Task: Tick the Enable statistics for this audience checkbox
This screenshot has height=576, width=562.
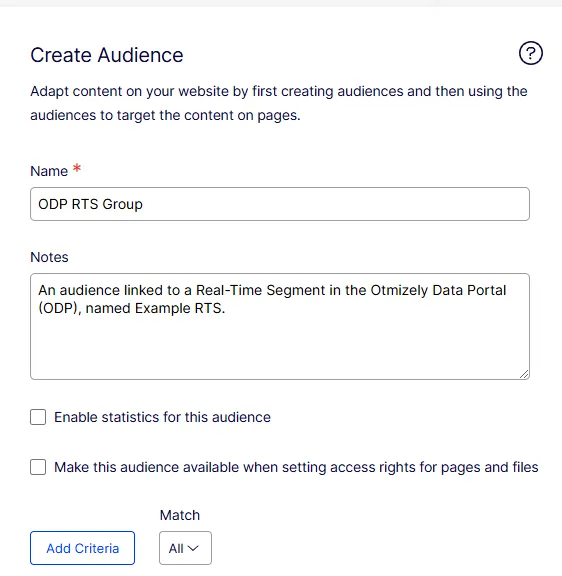Action: click(38, 417)
